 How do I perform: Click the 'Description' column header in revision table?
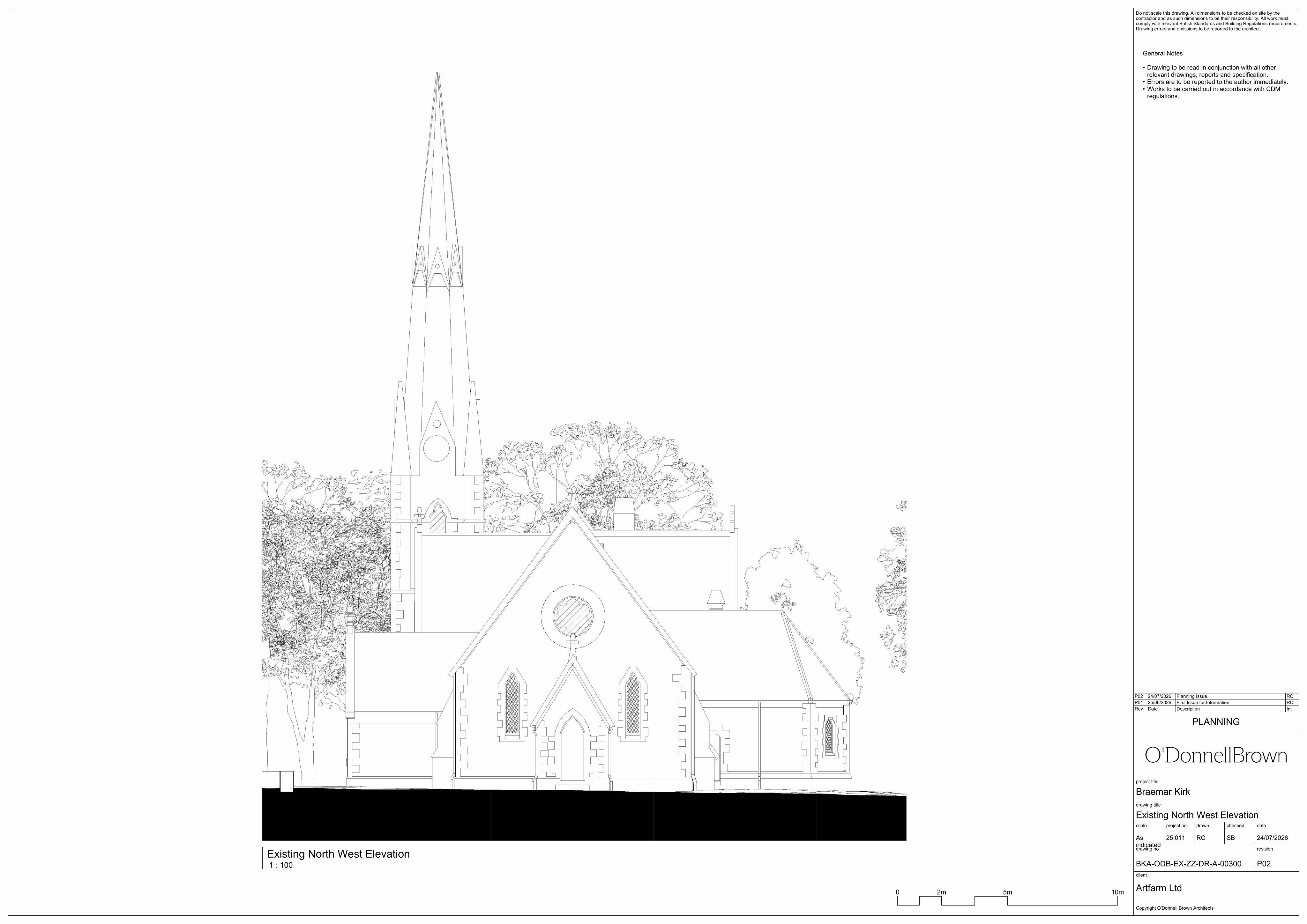coord(1188,709)
